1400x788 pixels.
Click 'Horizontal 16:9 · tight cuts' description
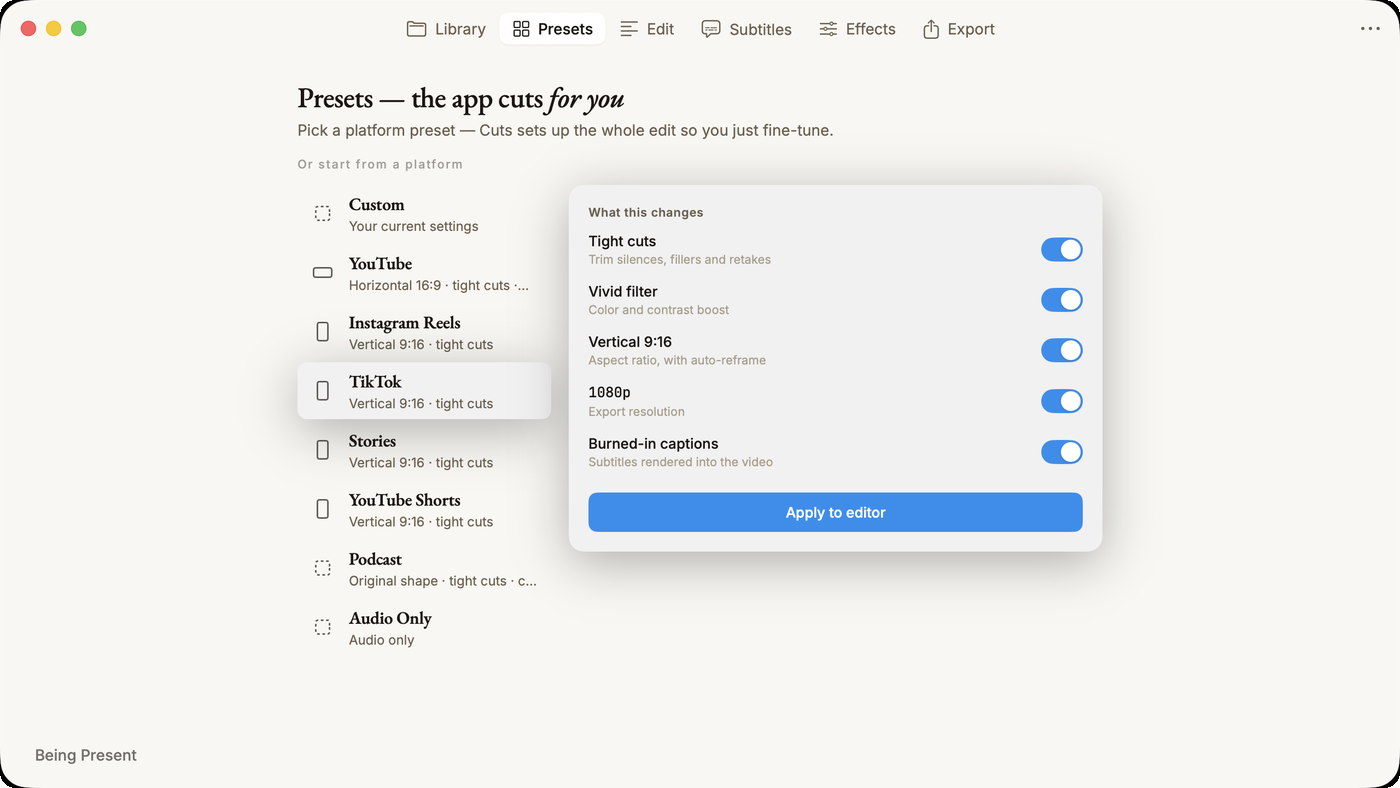(439, 285)
